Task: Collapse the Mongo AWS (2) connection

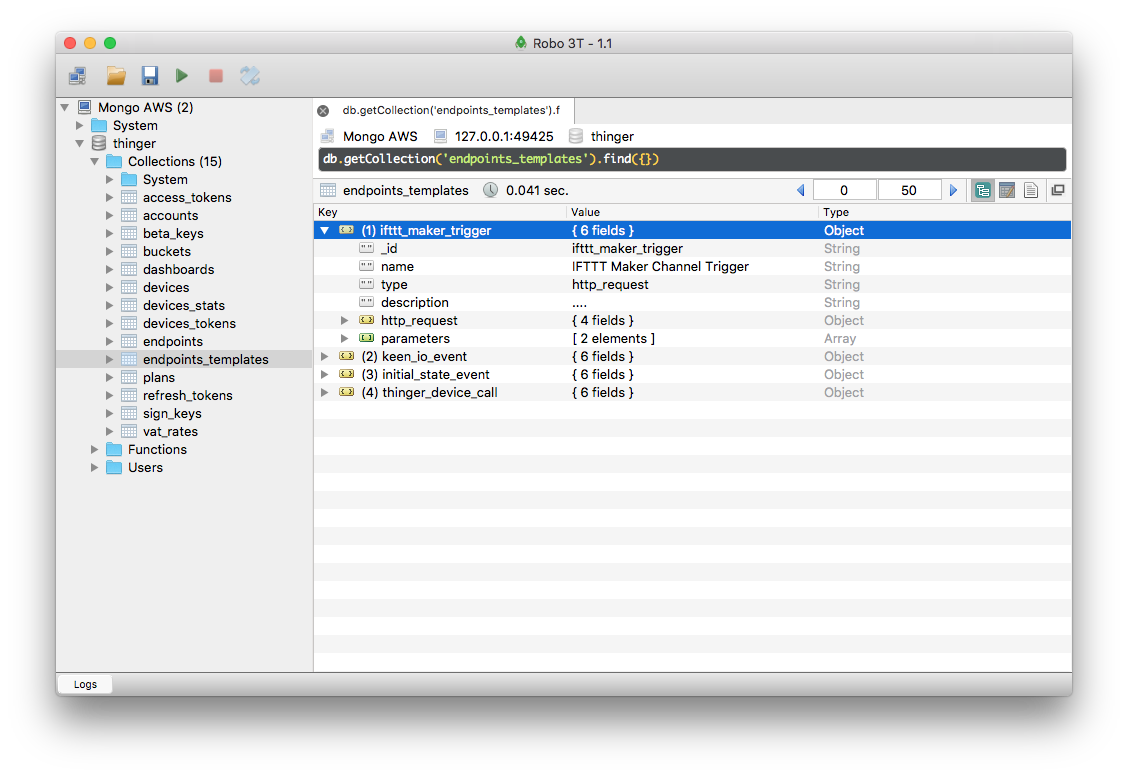Action: [65, 107]
